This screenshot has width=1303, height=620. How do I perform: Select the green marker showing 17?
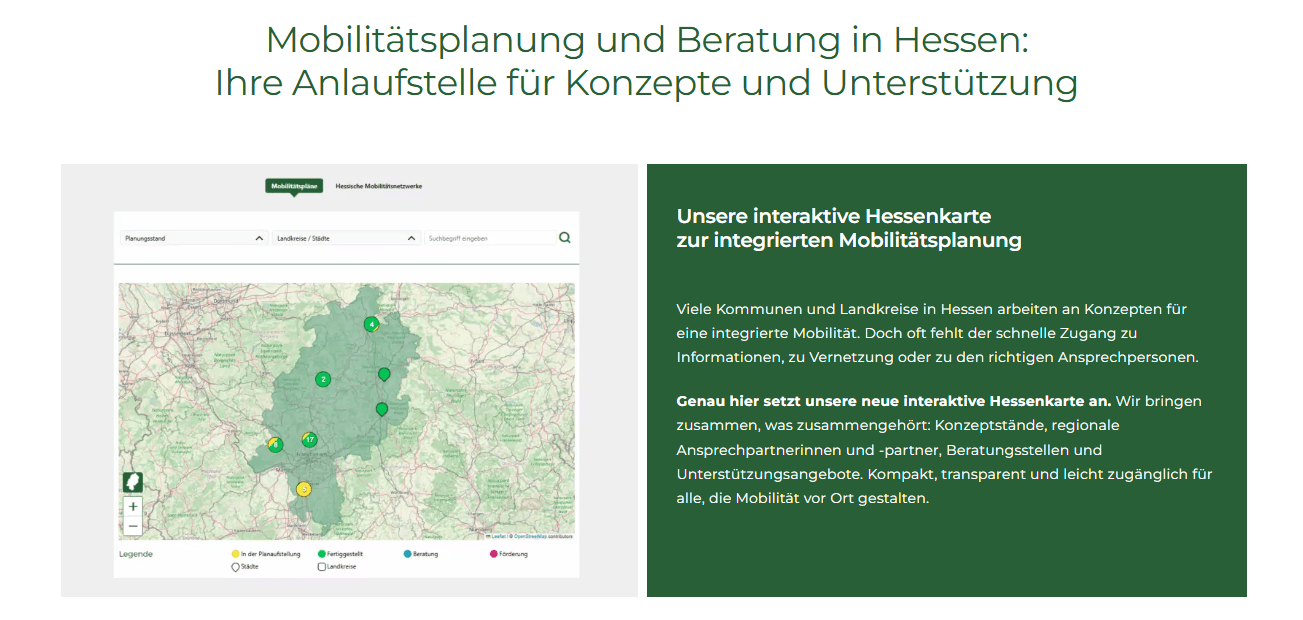(310, 438)
